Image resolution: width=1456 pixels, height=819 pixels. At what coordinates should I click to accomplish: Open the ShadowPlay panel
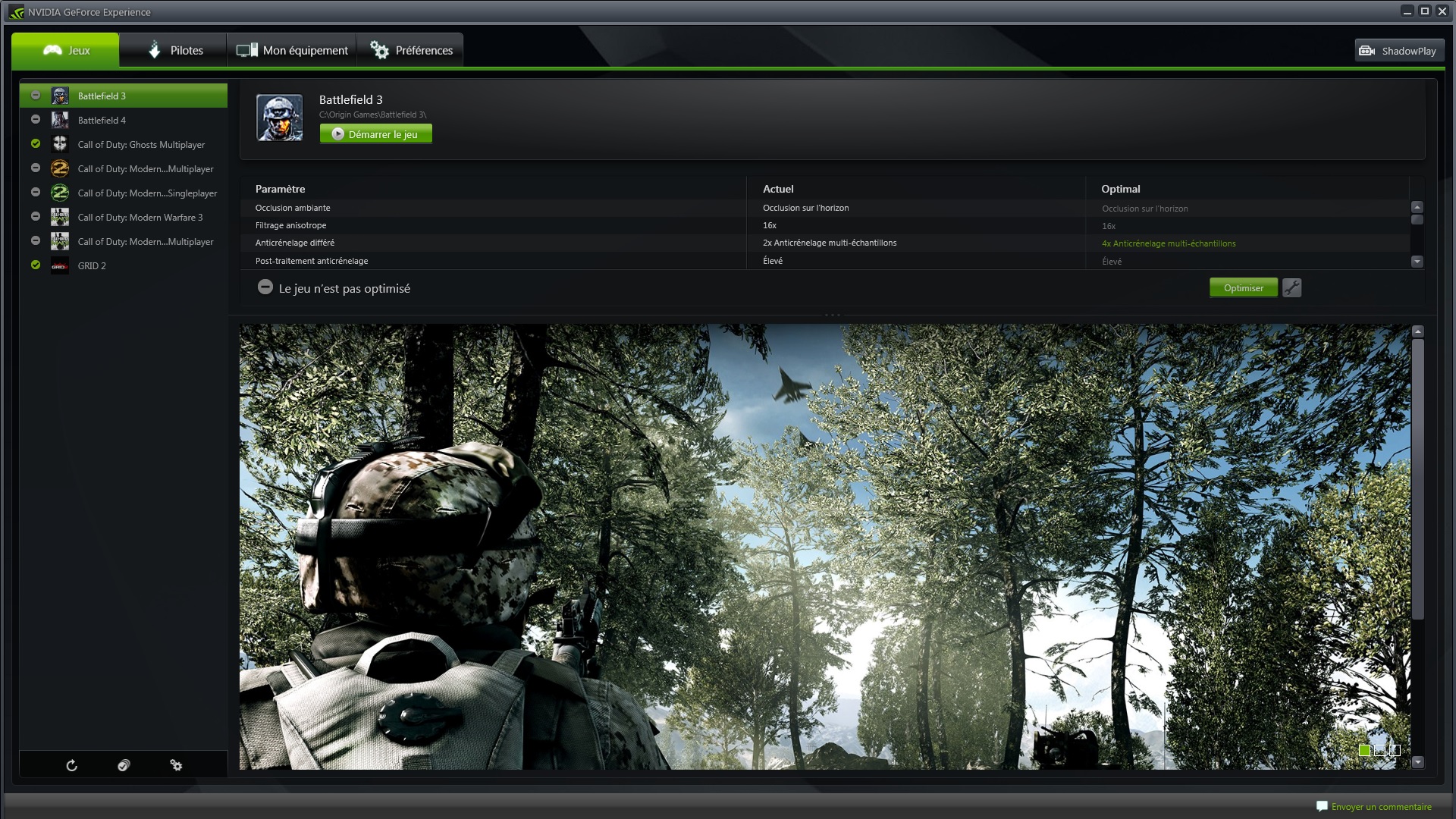1399,51
